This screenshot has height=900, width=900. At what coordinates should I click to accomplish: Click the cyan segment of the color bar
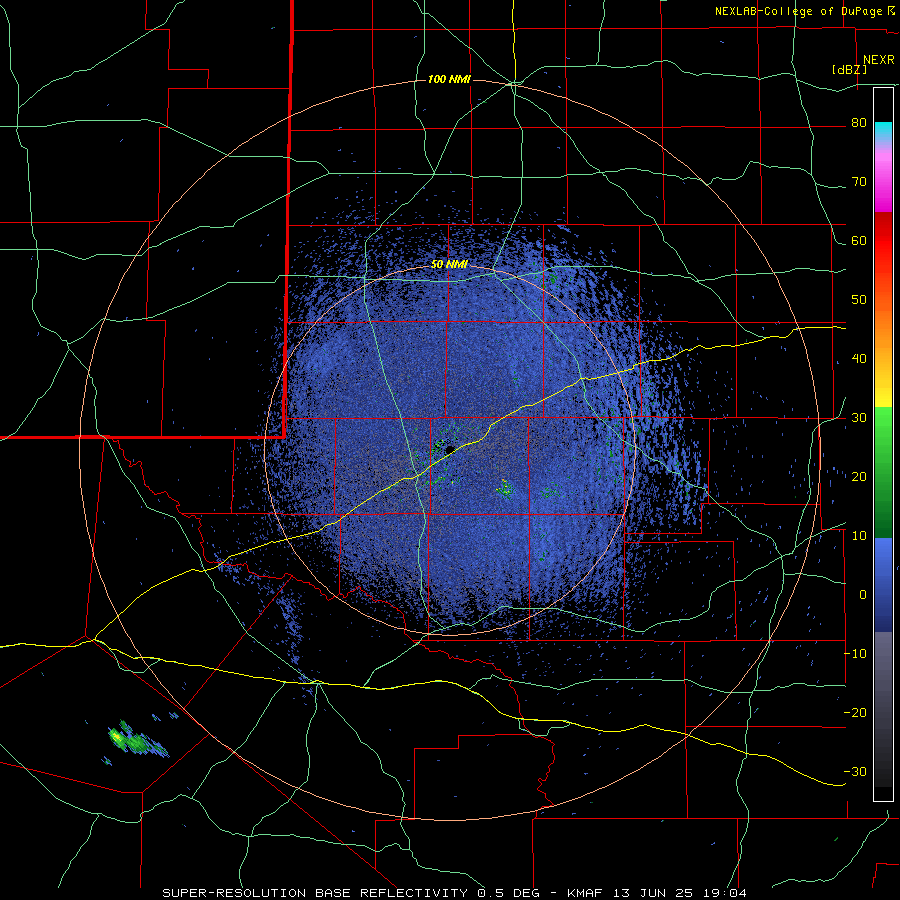point(883,132)
